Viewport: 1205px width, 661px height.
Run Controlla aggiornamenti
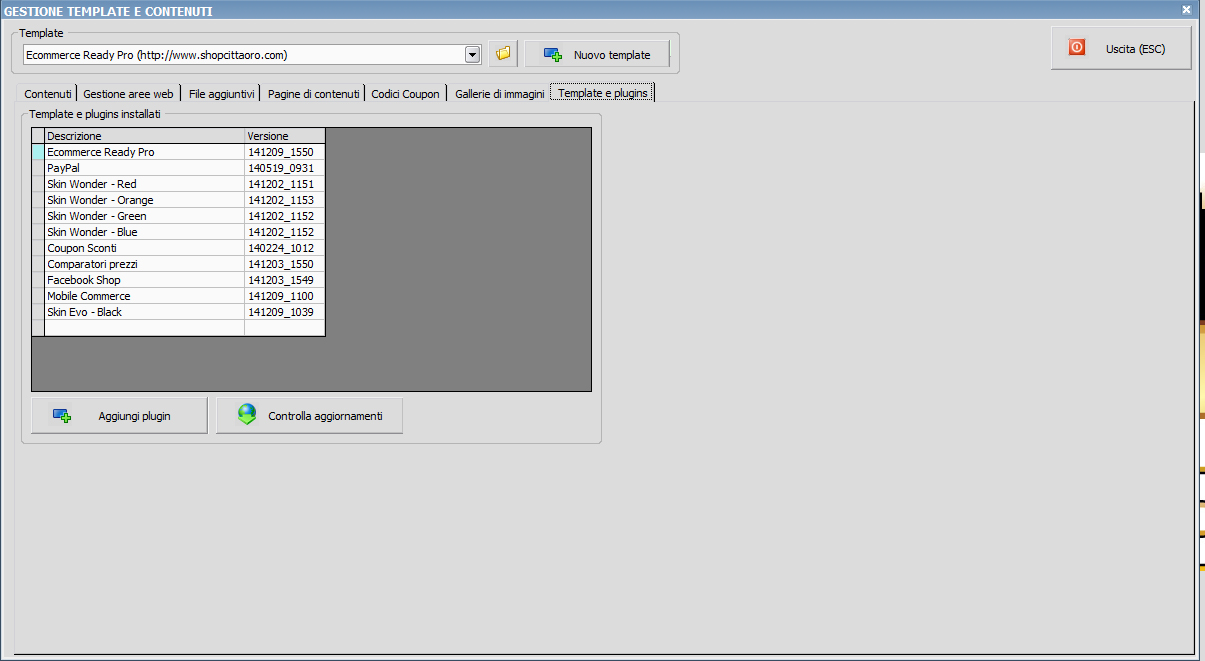309,415
